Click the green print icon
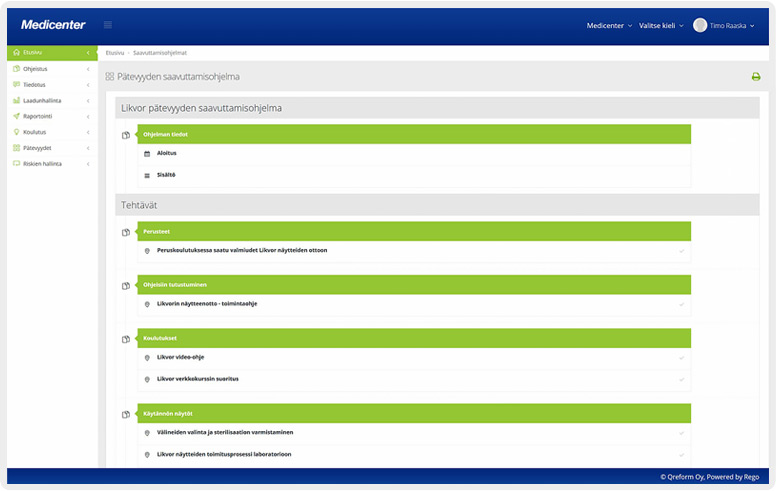The height and width of the screenshot is (491, 776). click(x=756, y=77)
